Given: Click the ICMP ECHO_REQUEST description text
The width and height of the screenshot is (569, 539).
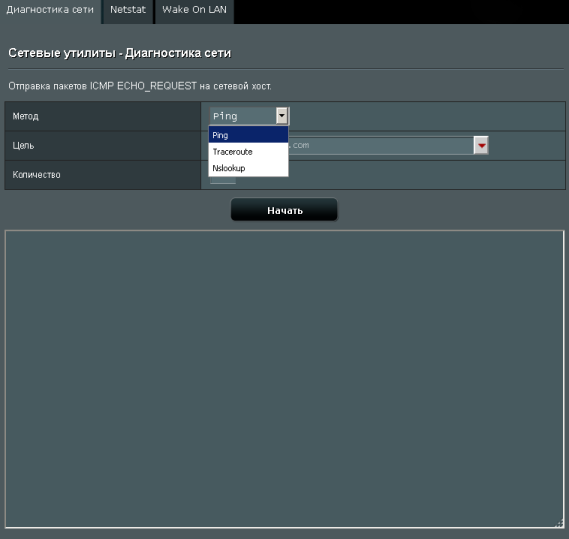Looking at the screenshot, I should [x=140, y=86].
